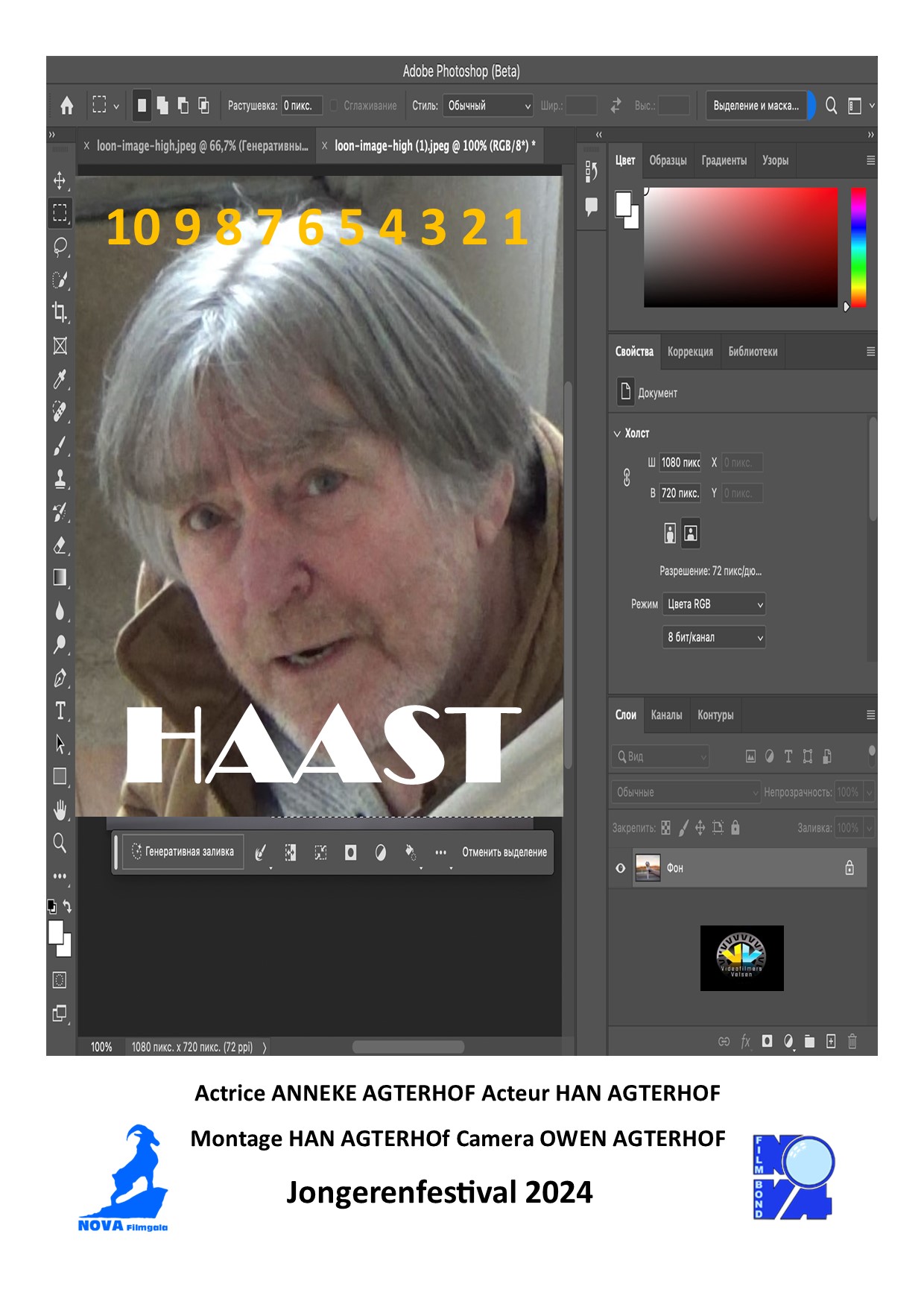
Task: Click the Генеративная заливка button
Action: pos(183,852)
